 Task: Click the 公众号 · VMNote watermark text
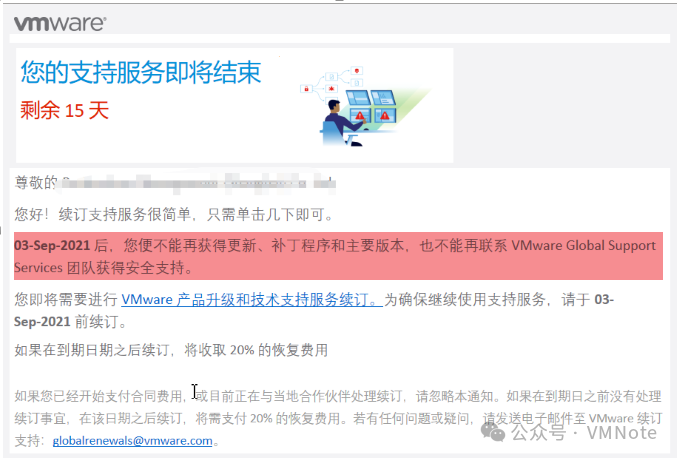(583, 433)
